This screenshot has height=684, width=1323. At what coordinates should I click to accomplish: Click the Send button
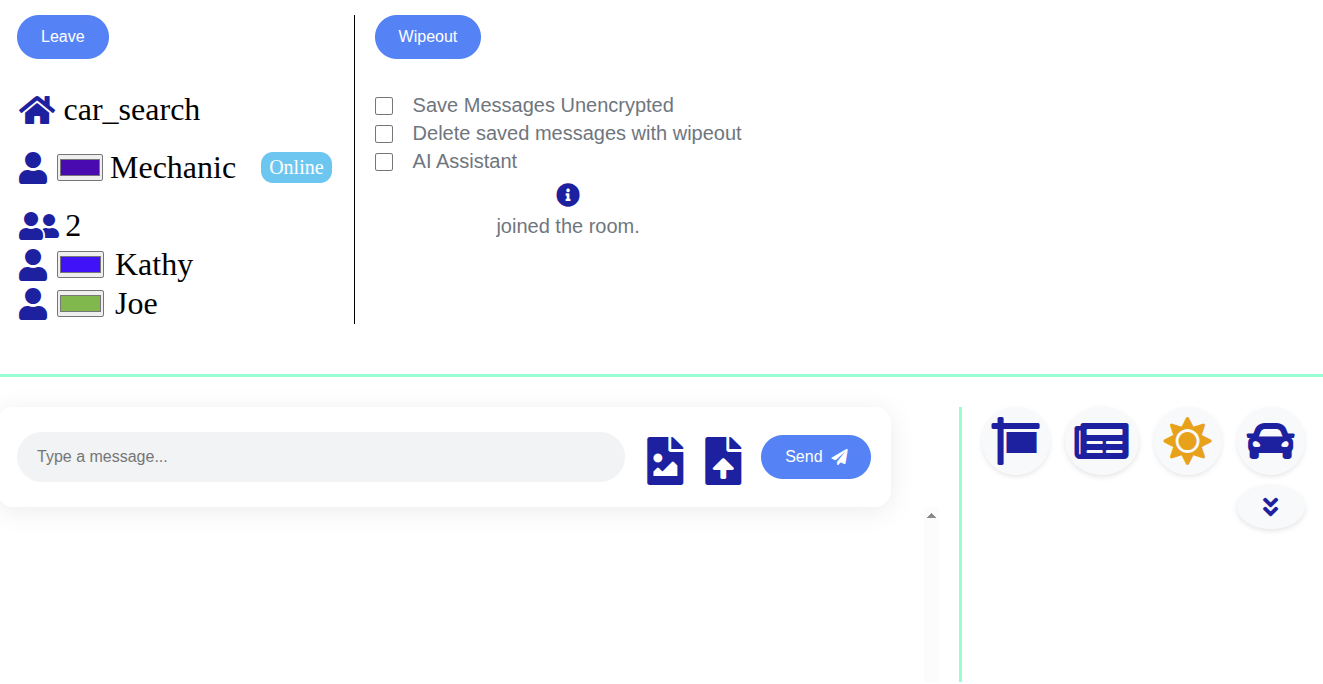click(x=815, y=456)
